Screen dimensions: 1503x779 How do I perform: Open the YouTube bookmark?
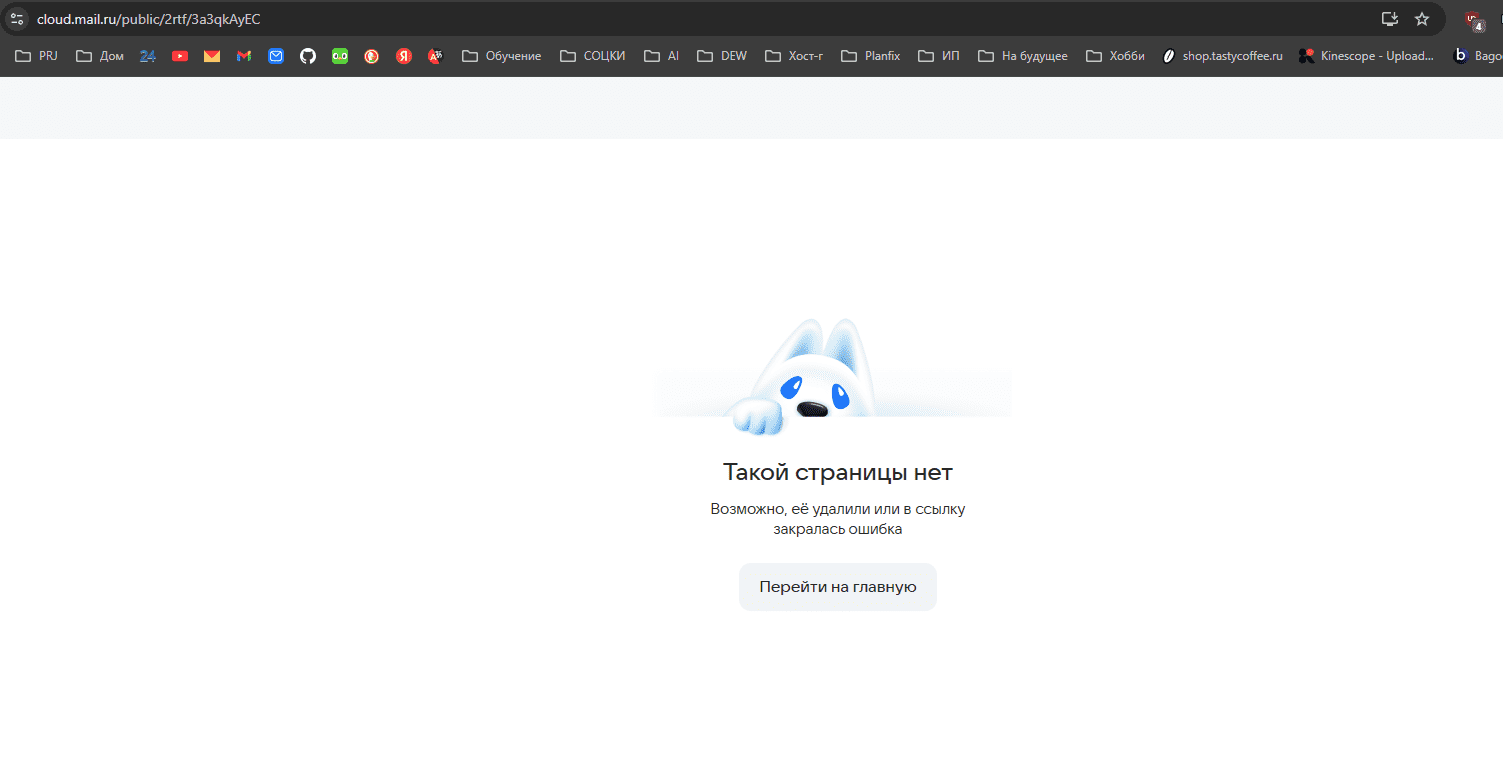pyautogui.click(x=180, y=56)
